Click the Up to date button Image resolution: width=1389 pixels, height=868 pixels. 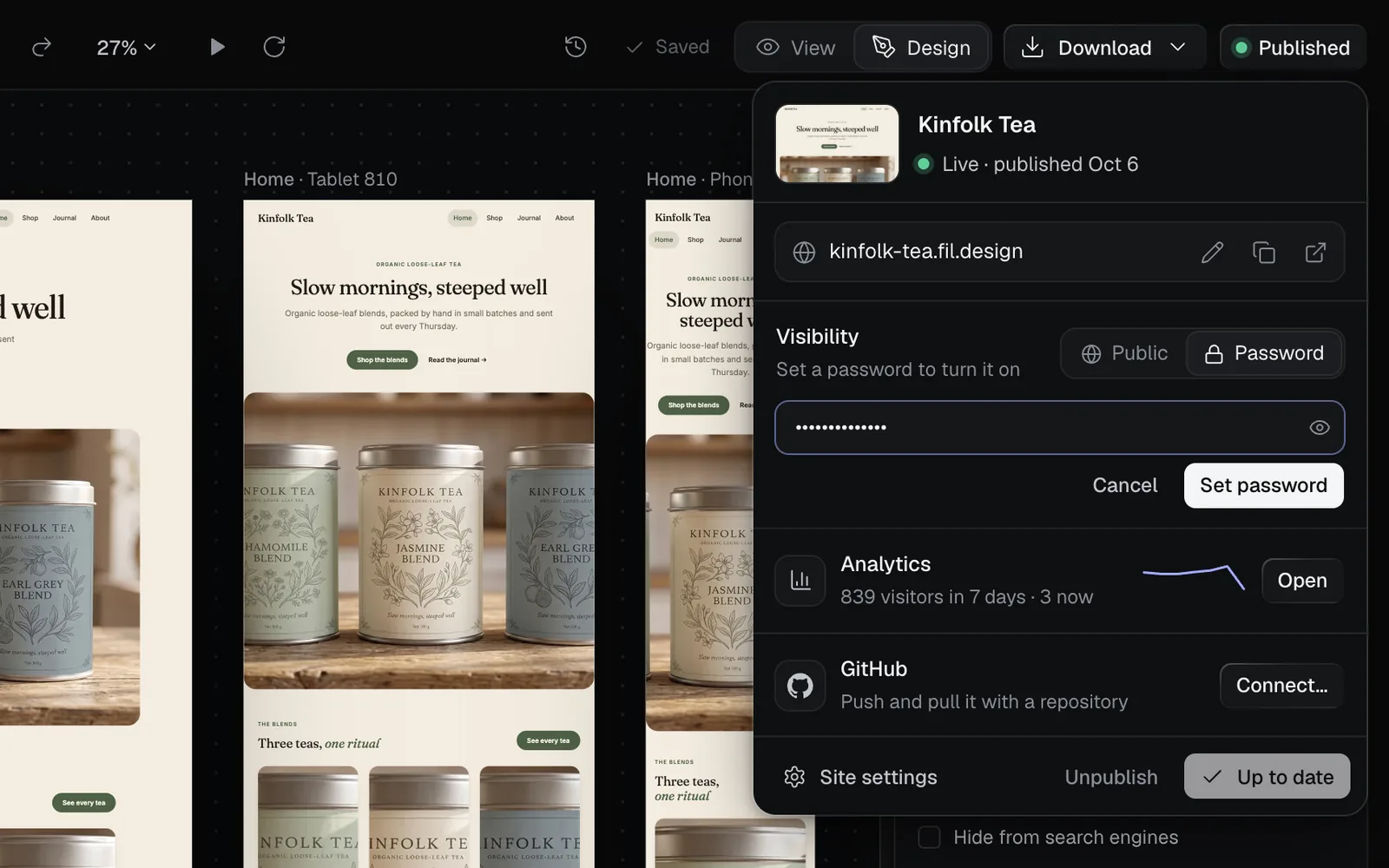click(x=1267, y=777)
